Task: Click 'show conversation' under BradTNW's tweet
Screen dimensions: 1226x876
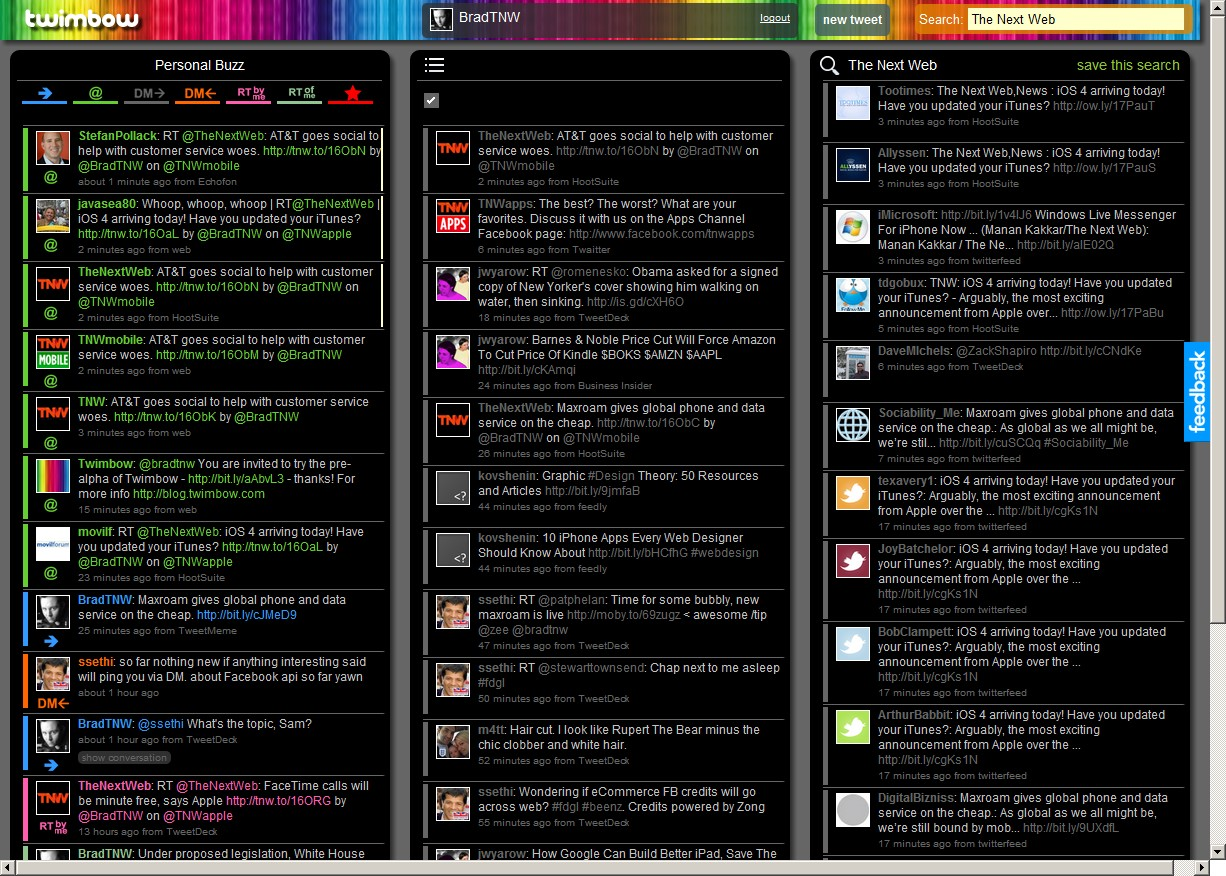Action: coord(124,757)
